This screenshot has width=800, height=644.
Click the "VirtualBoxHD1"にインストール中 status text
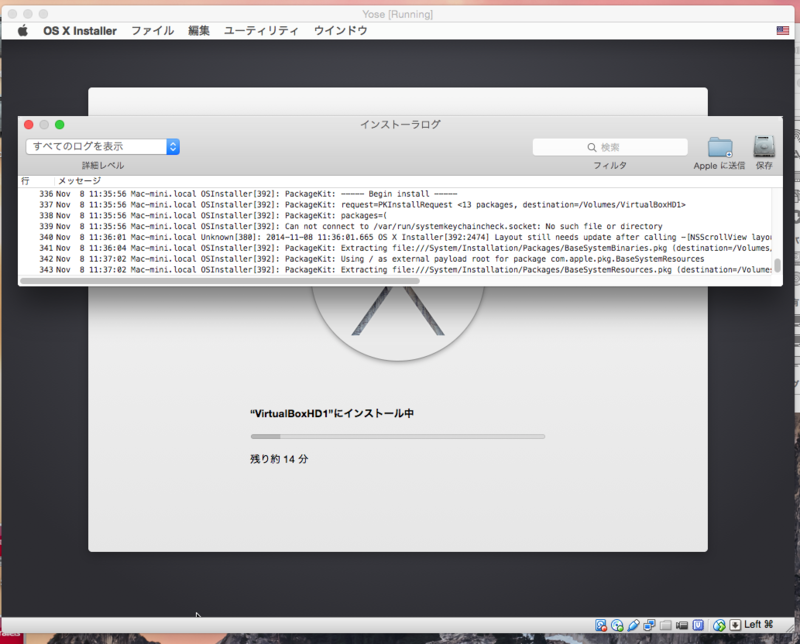coord(332,413)
